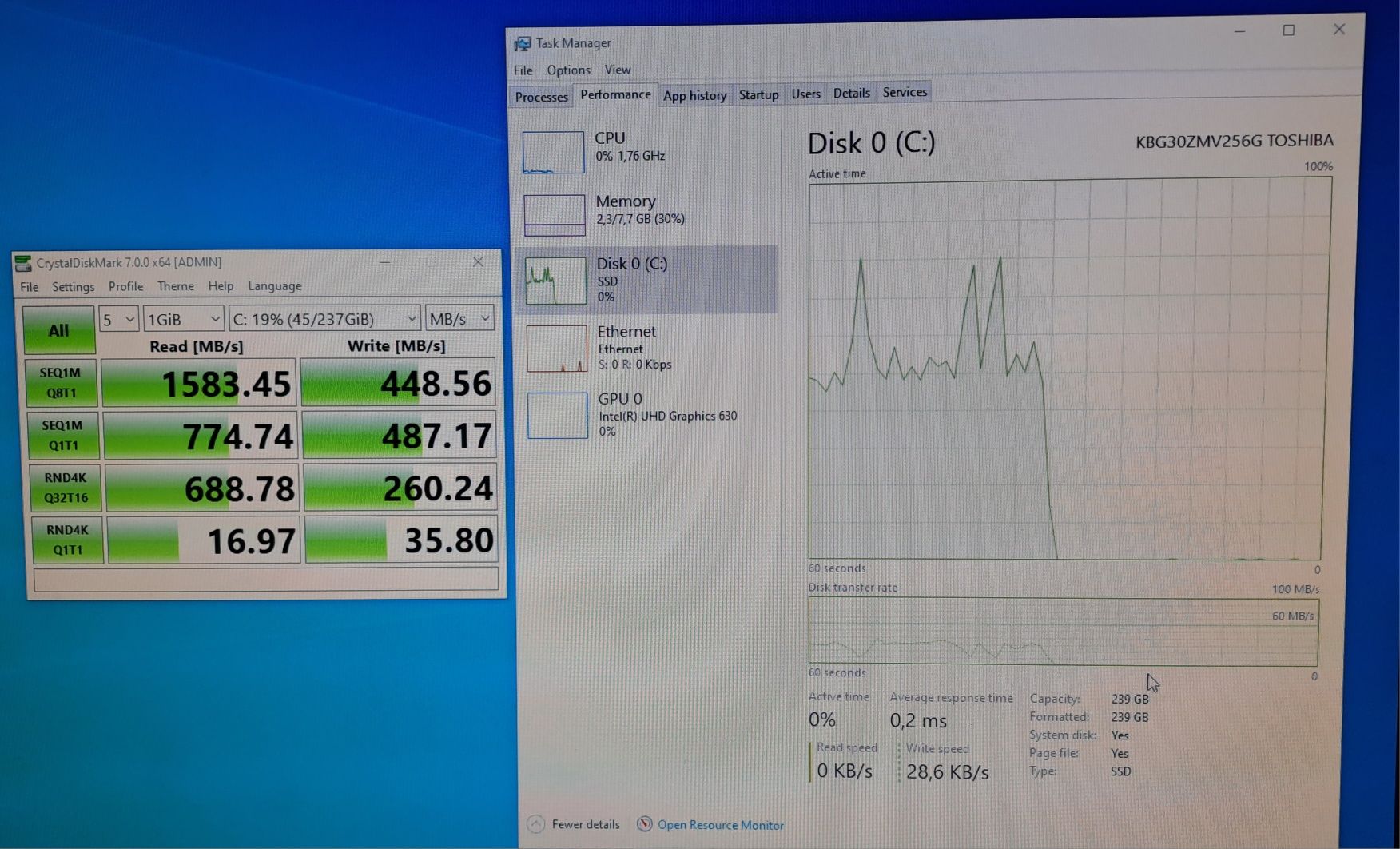Close the Task Manager window
1400x849 pixels.
point(1339,30)
